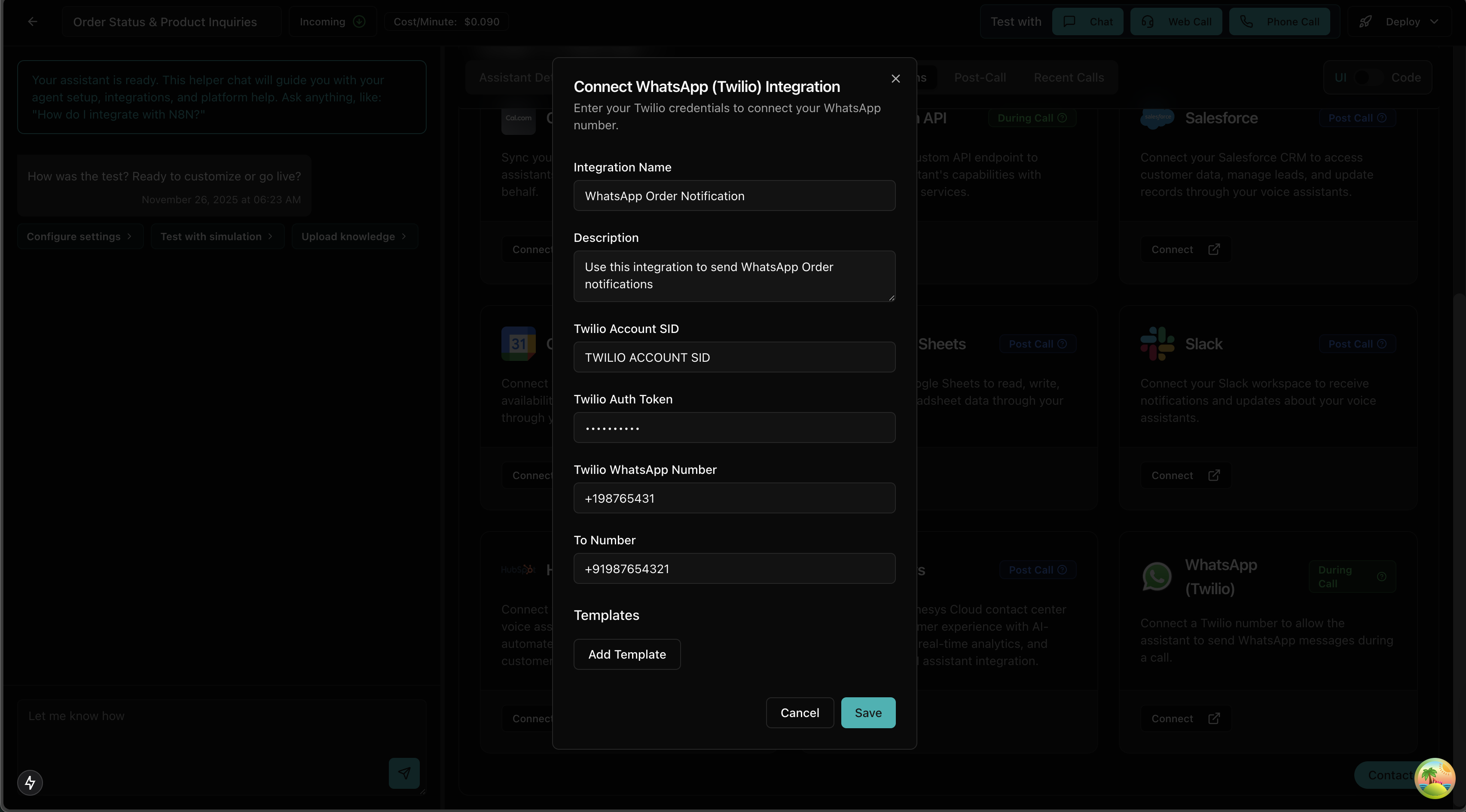Click the WhatsApp (Twilio) logo icon
Screen dimensions: 1466x812
[x=1156, y=577]
